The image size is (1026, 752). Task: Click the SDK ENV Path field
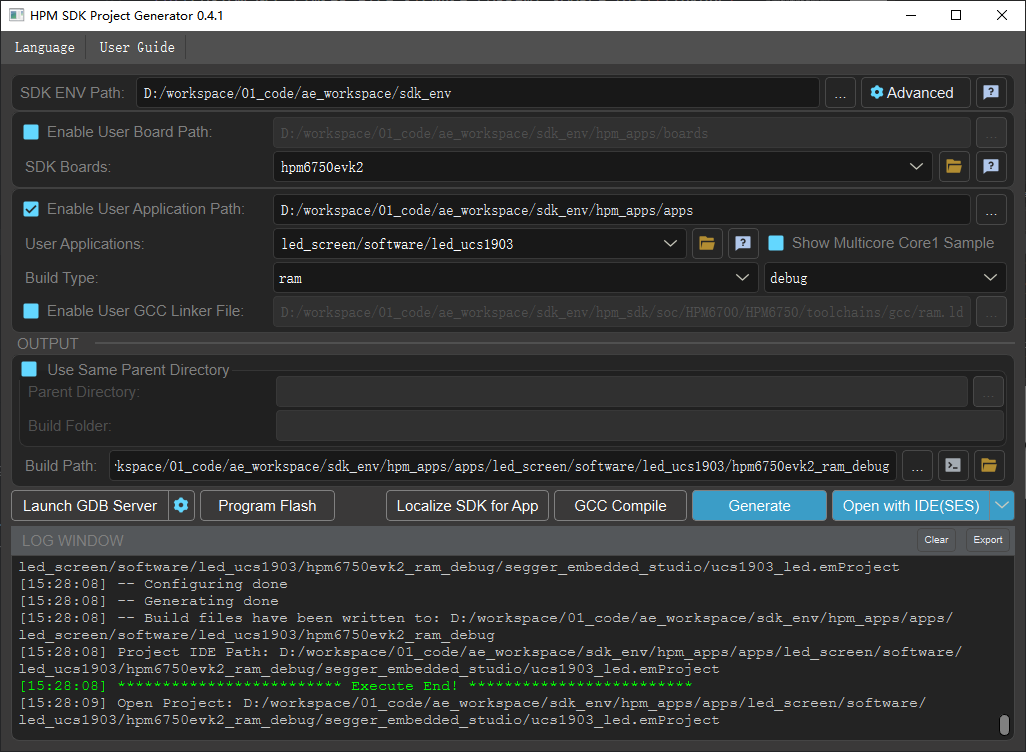478,93
